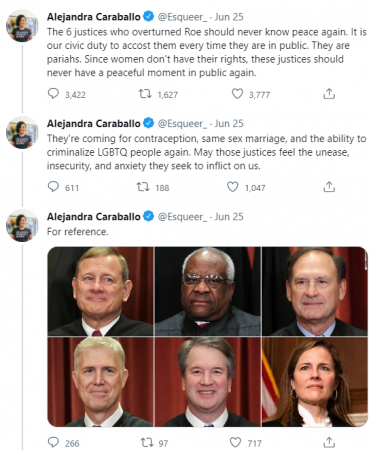Open the top-left photo in the image grid
The height and width of the screenshot is (450, 371).
100,291
